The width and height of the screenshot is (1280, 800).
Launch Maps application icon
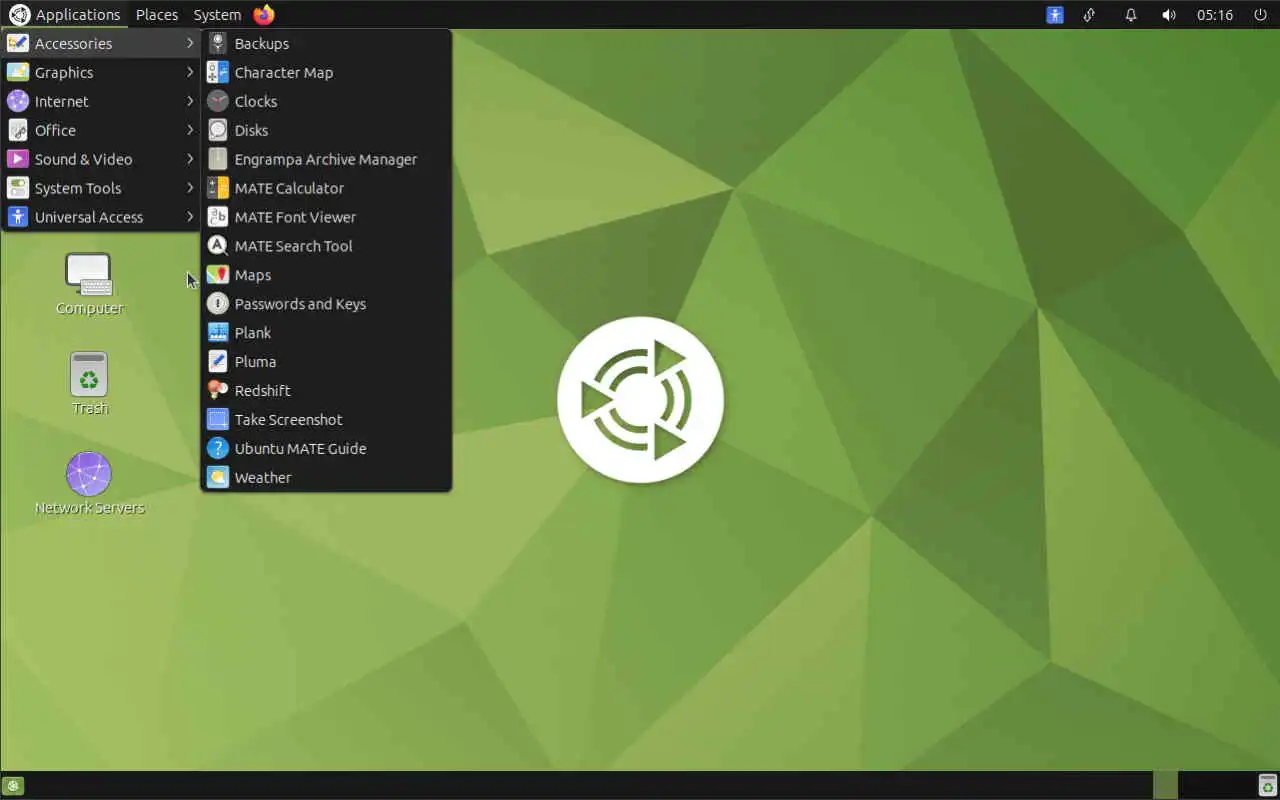(218, 276)
